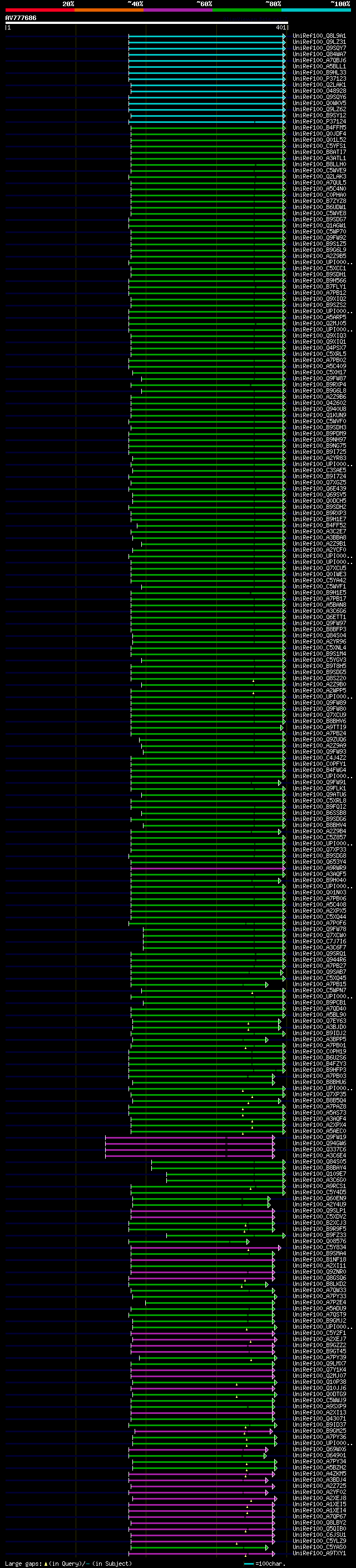The image size is (356, 1568).
Task: Click hit label UniRef100_B8ATI7
Action: [319, 151]
